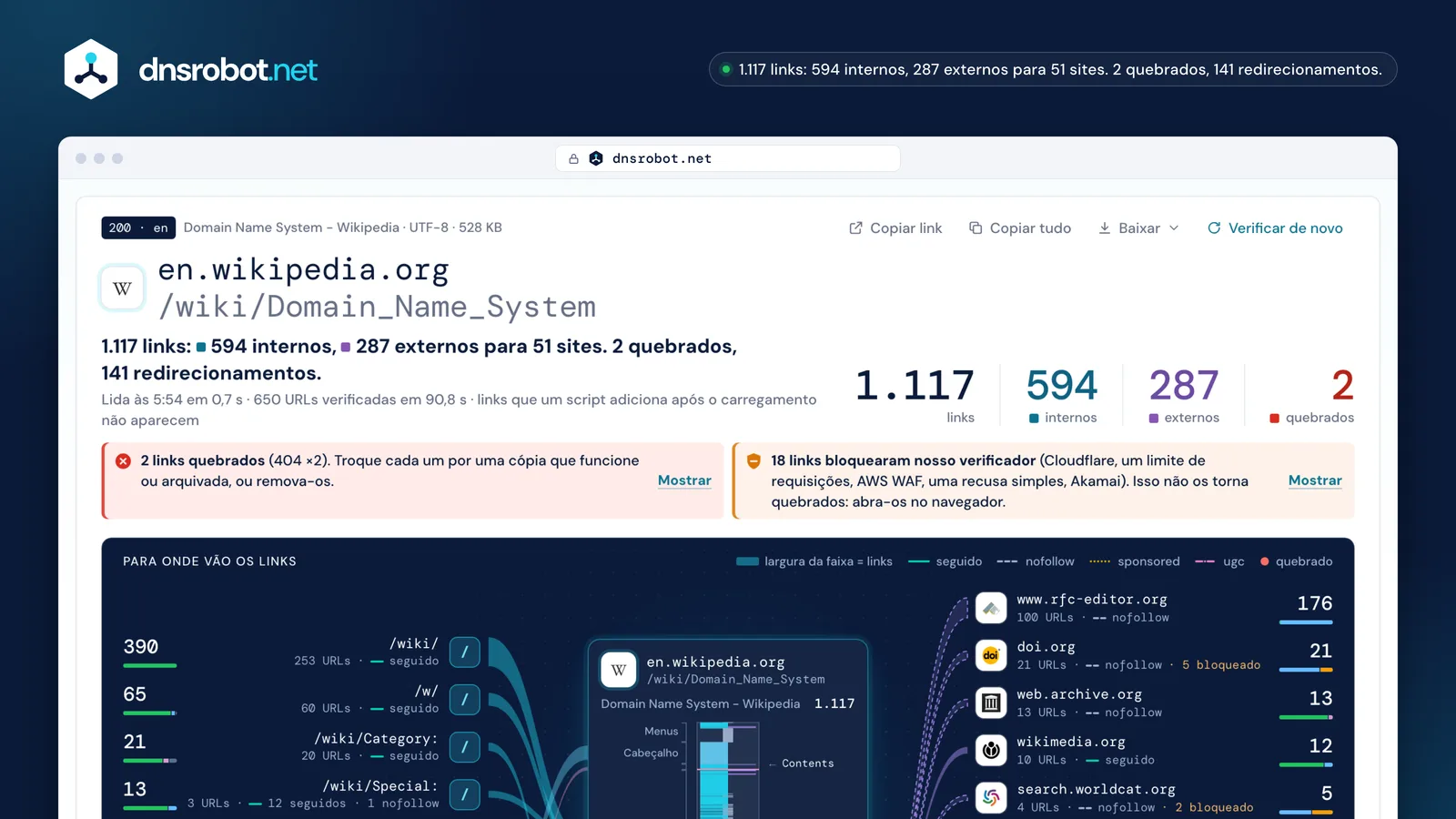Image resolution: width=1456 pixels, height=819 pixels.
Task: Click the Menus label in page map
Action: click(662, 731)
